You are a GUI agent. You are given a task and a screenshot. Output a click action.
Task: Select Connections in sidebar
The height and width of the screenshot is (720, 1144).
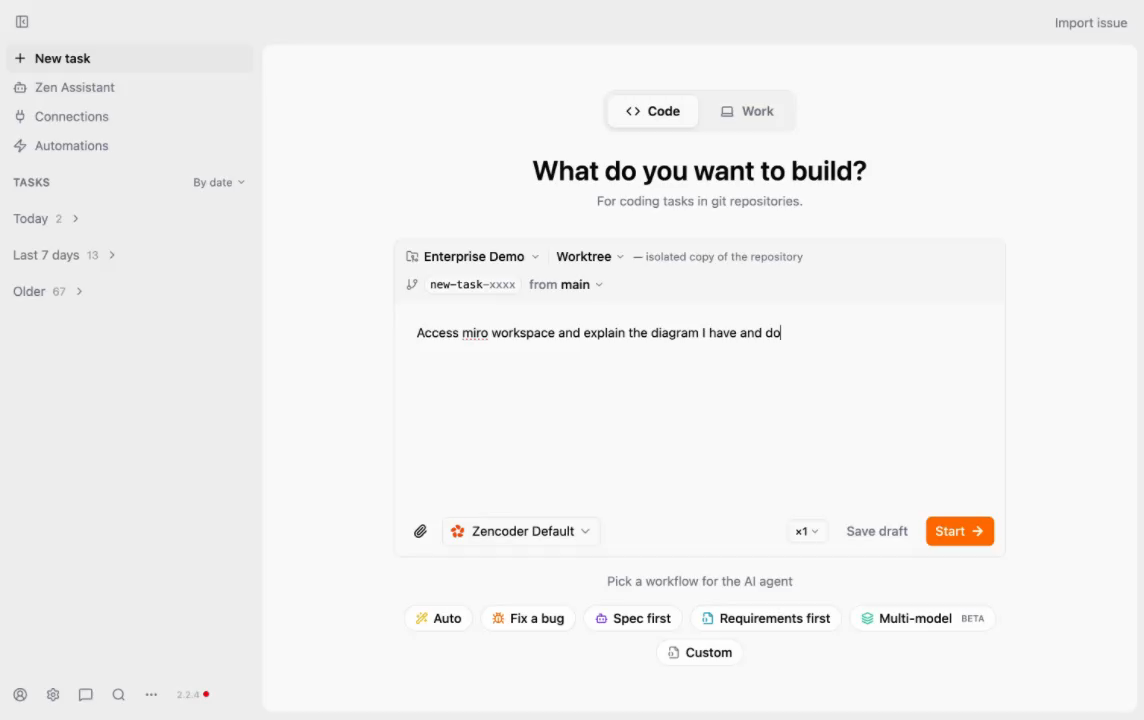130,117
